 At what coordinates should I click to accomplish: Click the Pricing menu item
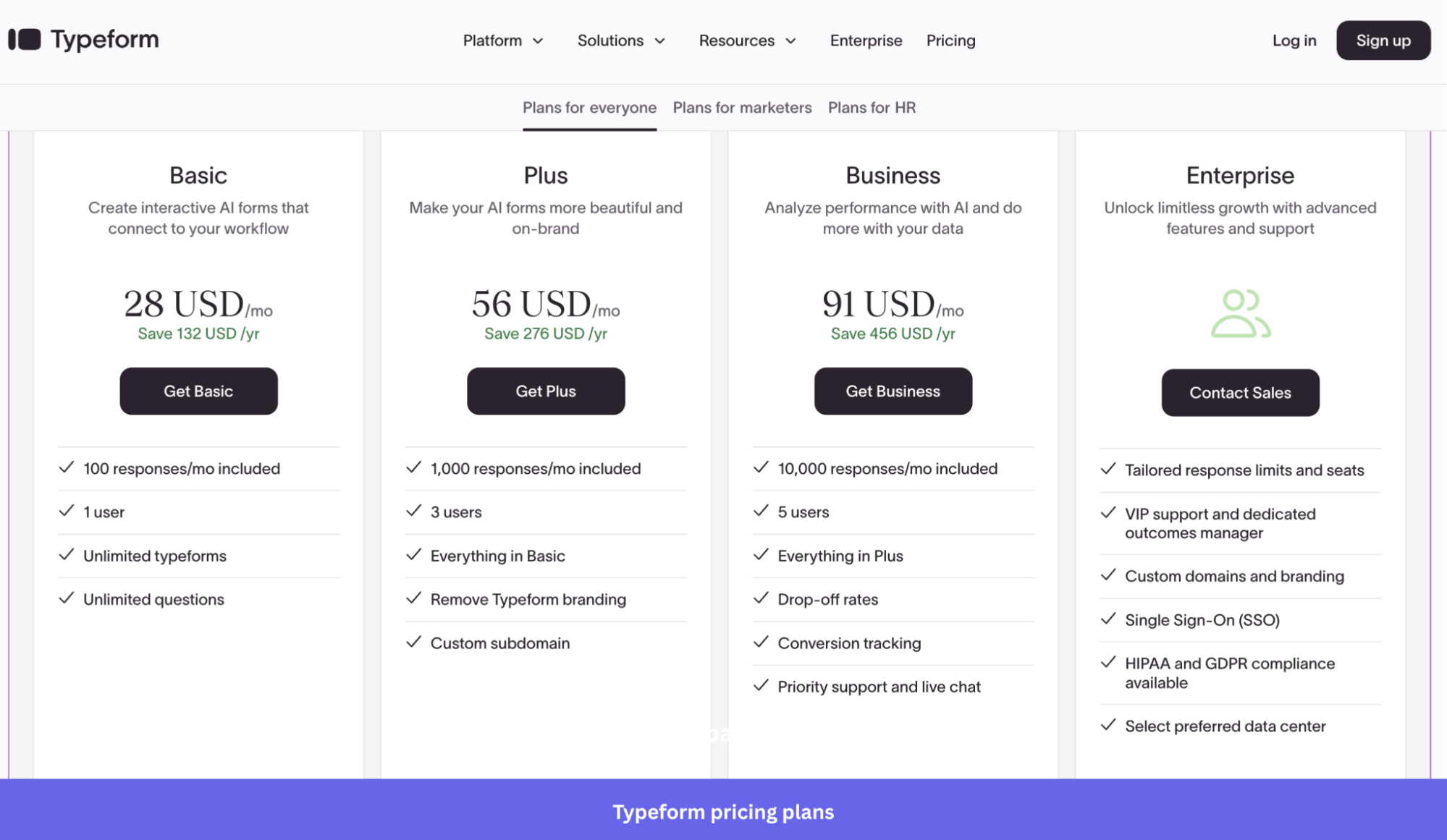point(950,41)
